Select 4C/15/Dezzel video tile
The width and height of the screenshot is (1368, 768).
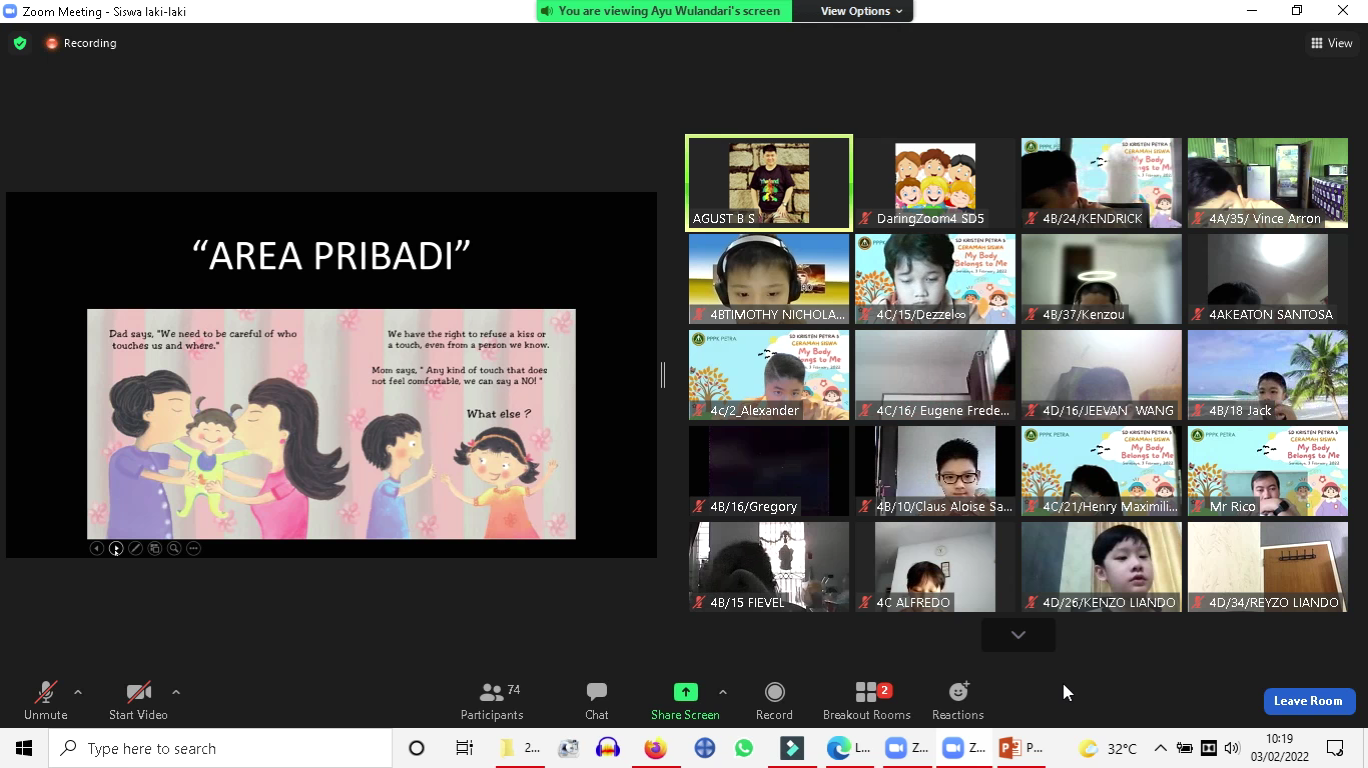[x=935, y=279]
